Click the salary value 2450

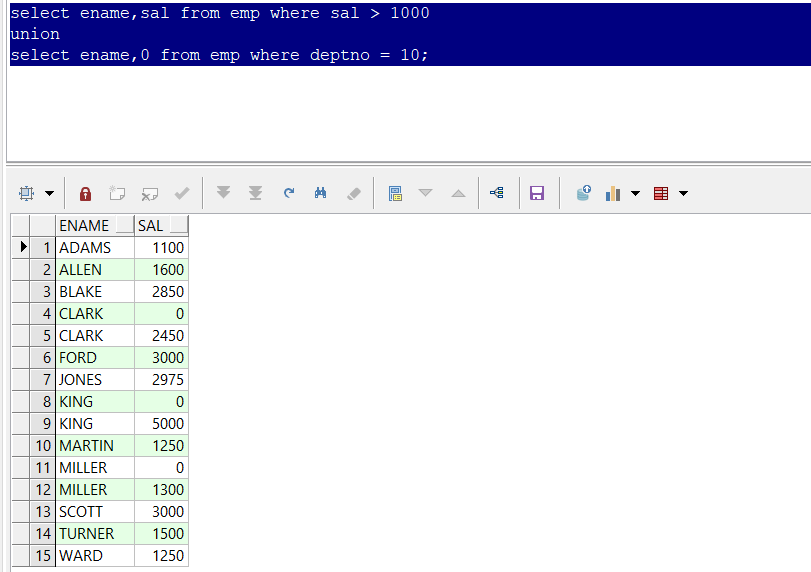tap(161, 336)
